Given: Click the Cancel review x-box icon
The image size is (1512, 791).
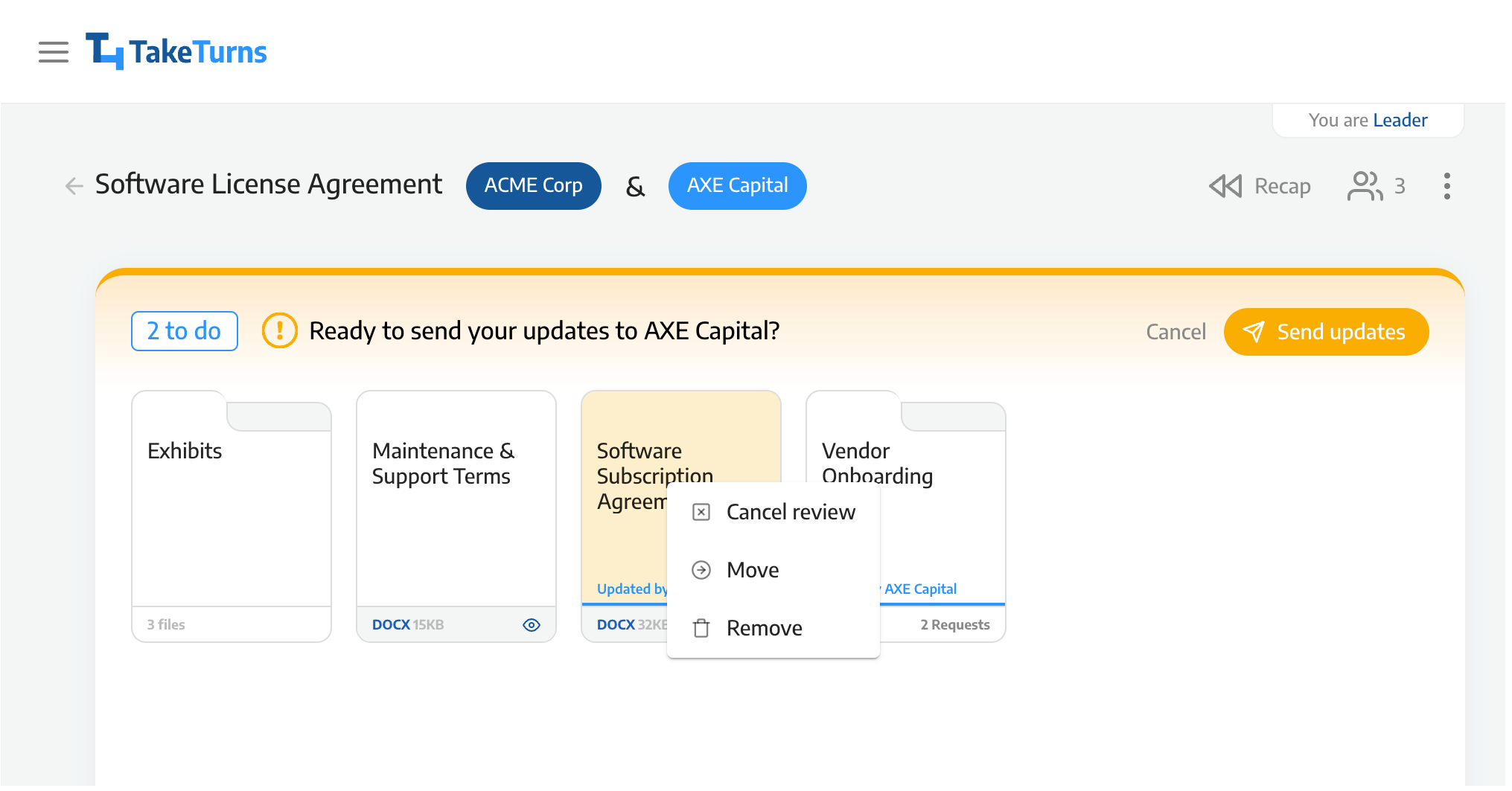Looking at the screenshot, I should (701, 512).
